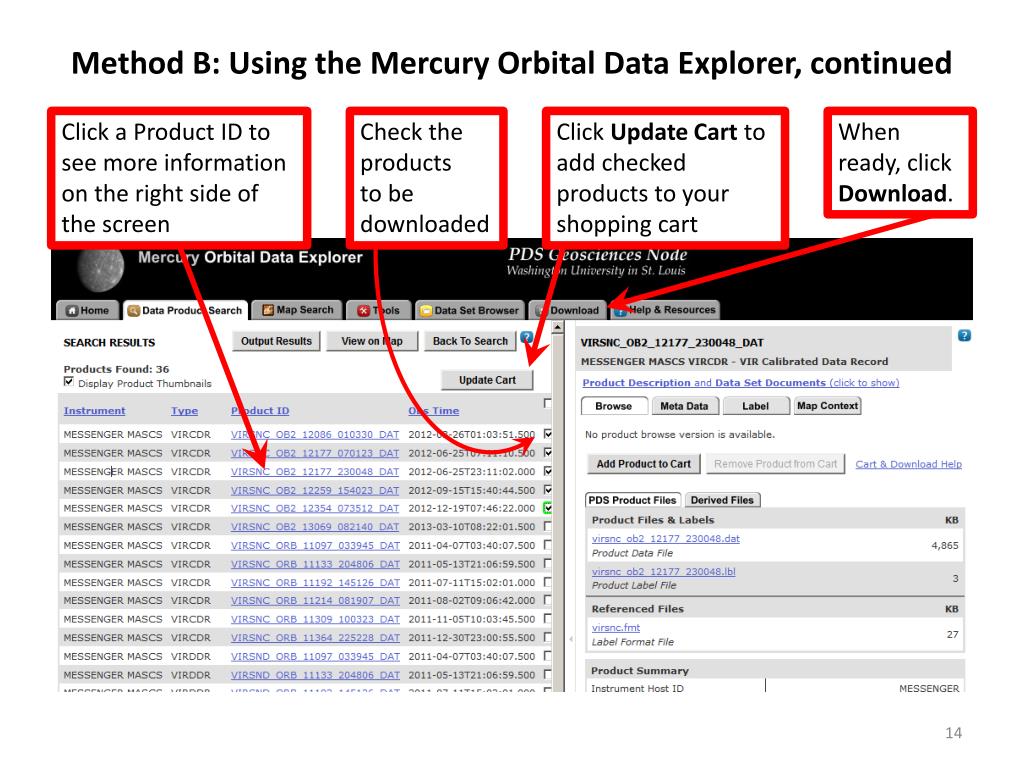Click the VIRDDR type in VIRSND_ORB_11097 row
Viewport: 1024px width, 768px height.
point(191,656)
